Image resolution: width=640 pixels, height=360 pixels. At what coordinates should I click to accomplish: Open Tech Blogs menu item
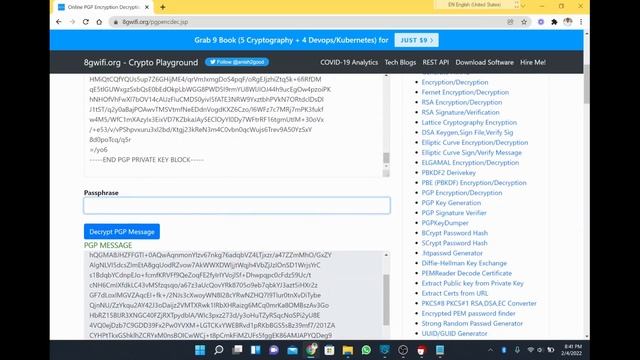click(400, 62)
